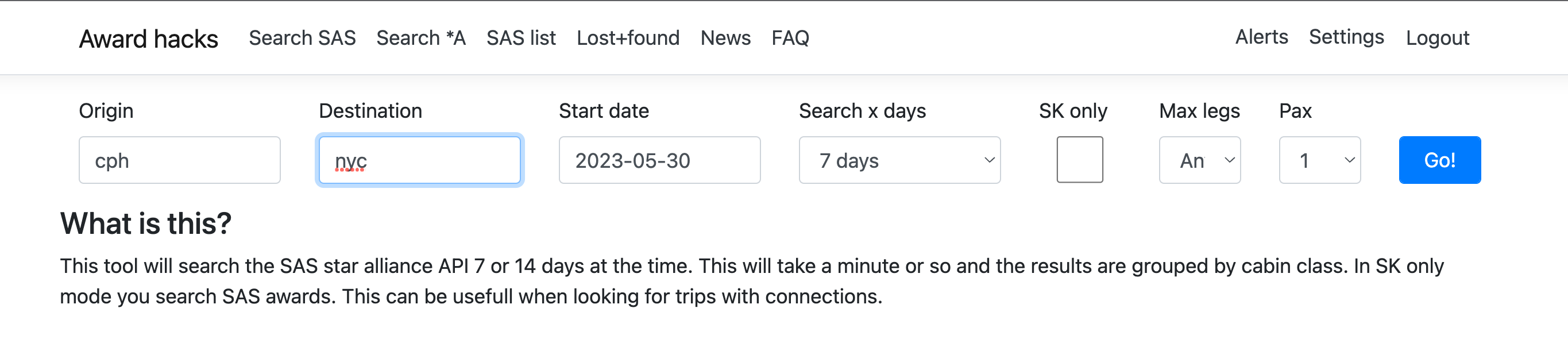Click the Destination field with nyc
This screenshot has height=362, width=1568.
(419, 160)
